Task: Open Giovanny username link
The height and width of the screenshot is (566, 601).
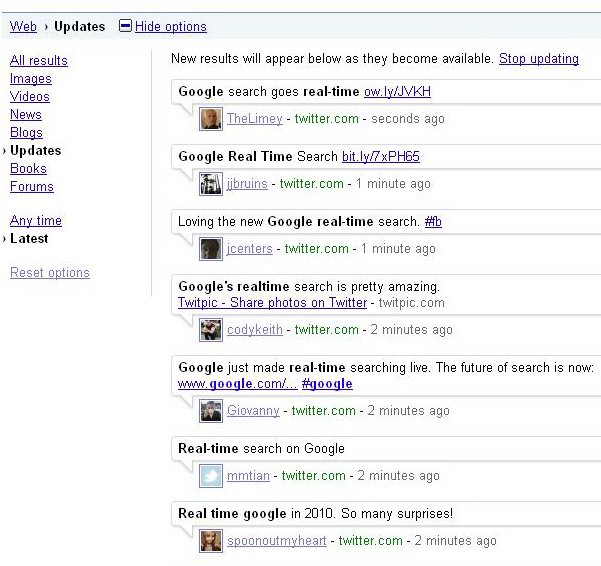Action: (253, 411)
